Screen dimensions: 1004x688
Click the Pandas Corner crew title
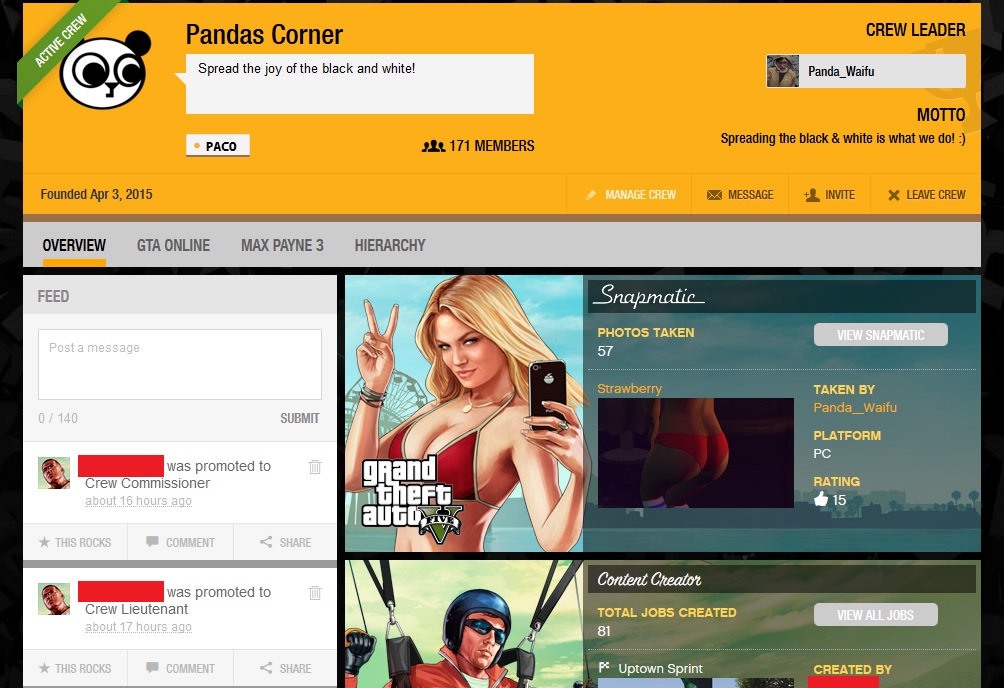[x=264, y=35]
